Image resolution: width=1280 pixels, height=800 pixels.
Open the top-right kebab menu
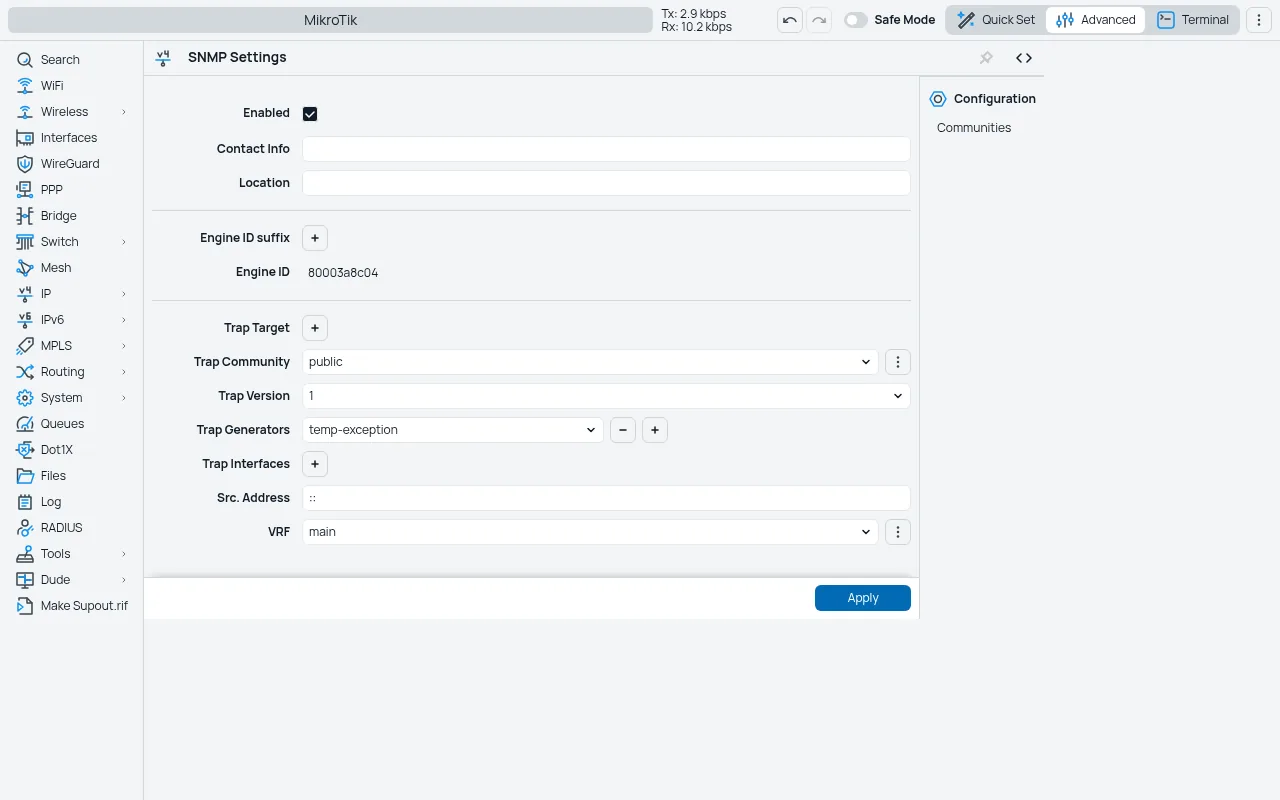coord(1259,20)
